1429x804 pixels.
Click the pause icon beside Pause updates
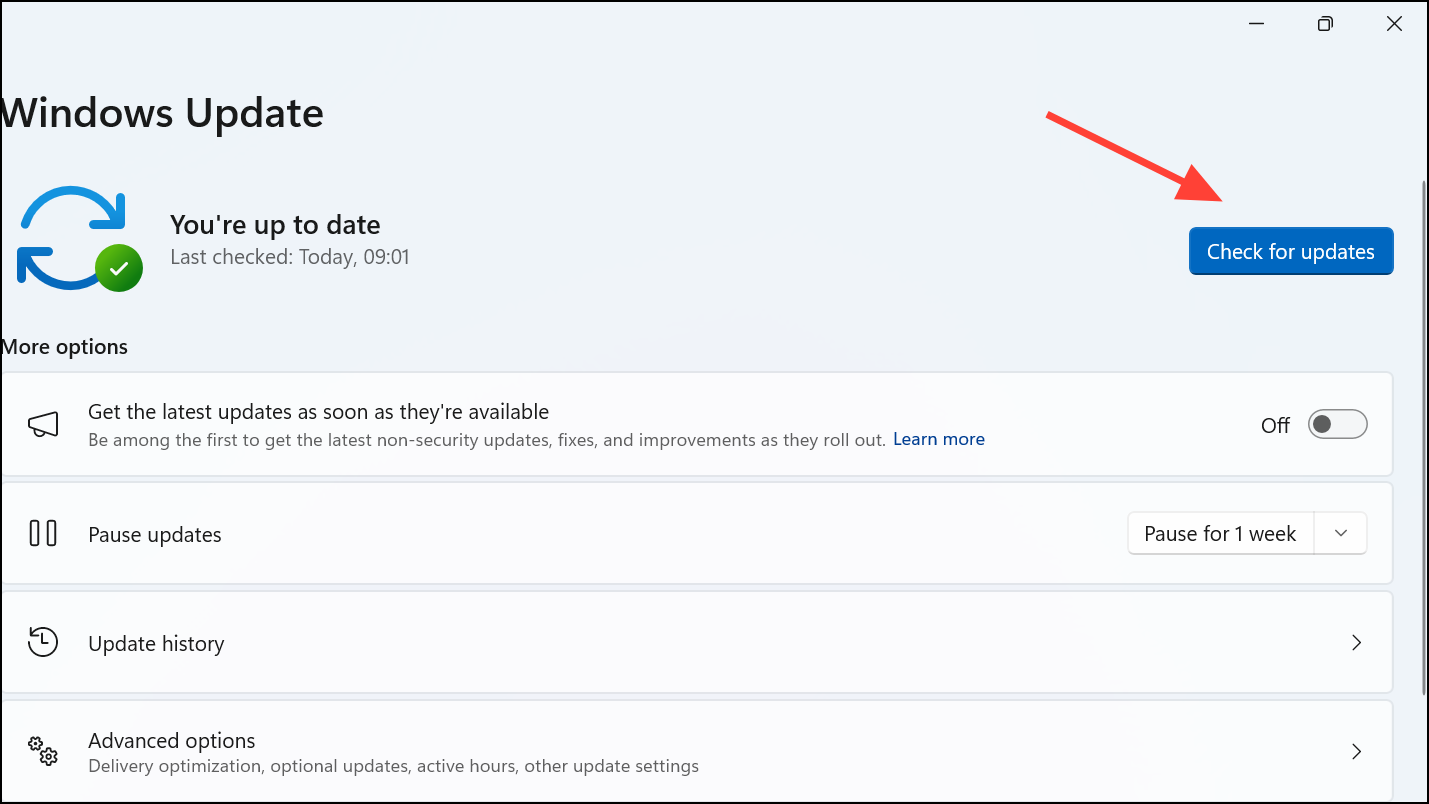[x=43, y=534]
